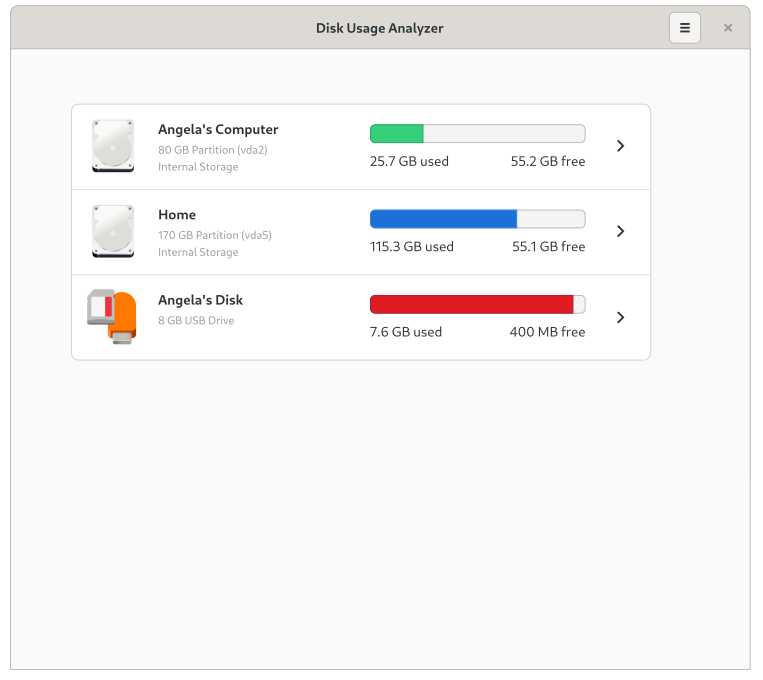This screenshot has width=763, height=680.
Task: Close the Disk Usage Analyzer window
Action: [x=728, y=28]
